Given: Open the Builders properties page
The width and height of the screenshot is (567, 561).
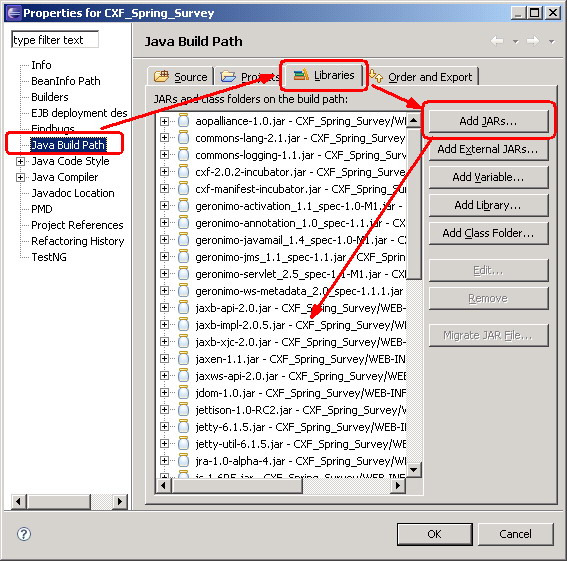Looking at the screenshot, I should pyautogui.click(x=50, y=97).
